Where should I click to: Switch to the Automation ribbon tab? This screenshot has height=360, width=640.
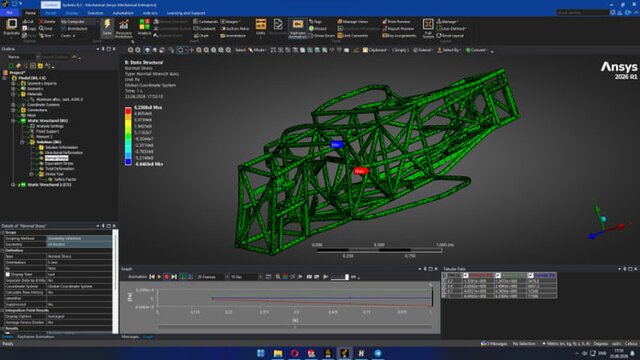click(x=123, y=13)
